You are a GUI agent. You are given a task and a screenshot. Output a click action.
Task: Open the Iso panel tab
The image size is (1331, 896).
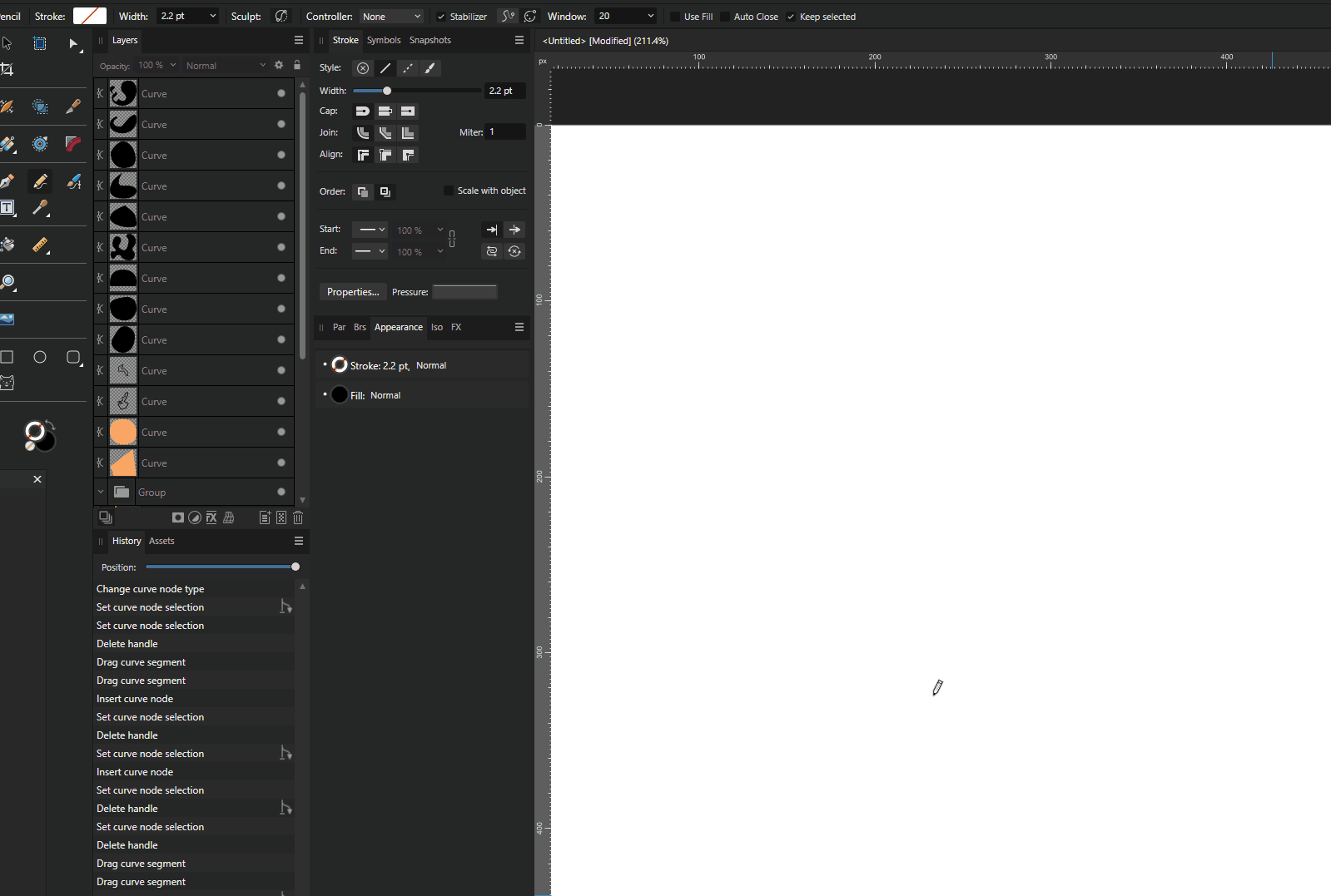[x=437, y=327]
